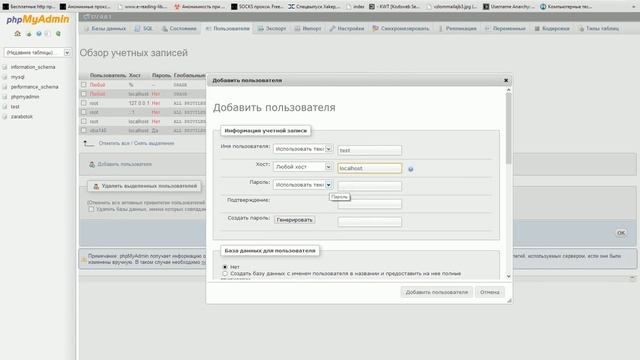Image resolution: width=640 pixels, height=360 pixels.
Task: Click database icon beside performance_schema
Action: [x=5, y=87]
